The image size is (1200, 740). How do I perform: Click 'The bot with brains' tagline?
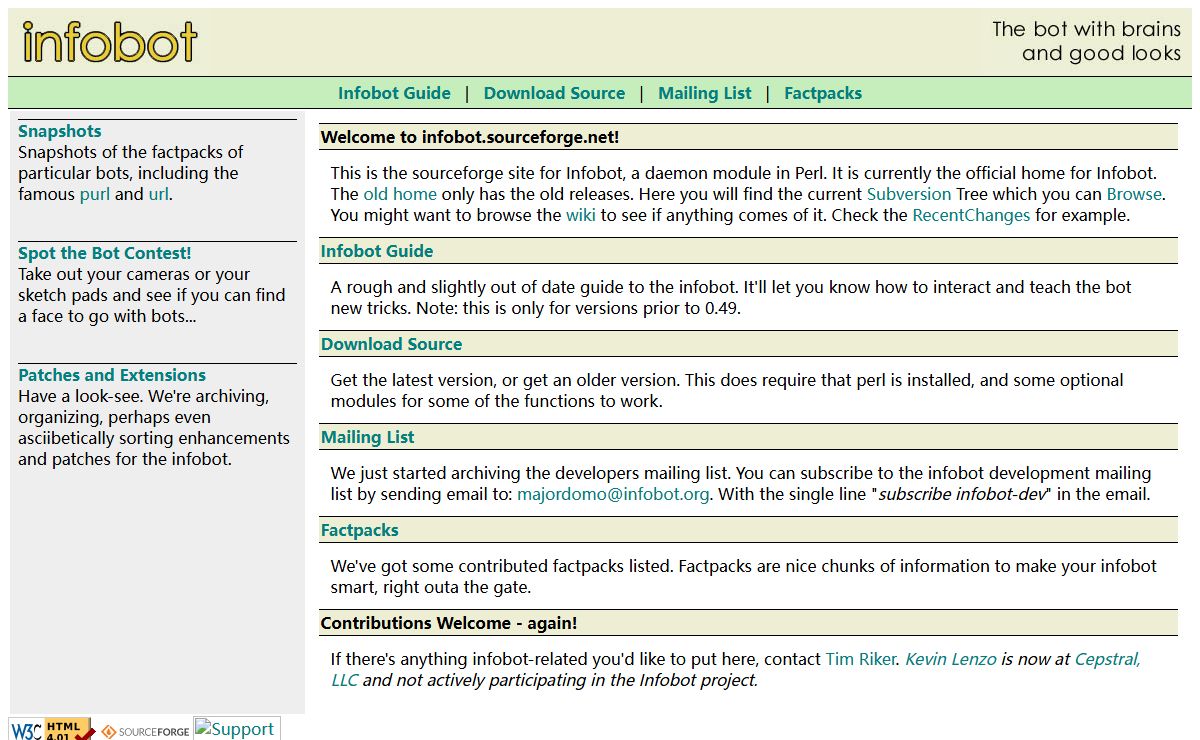click(1086, 29)
